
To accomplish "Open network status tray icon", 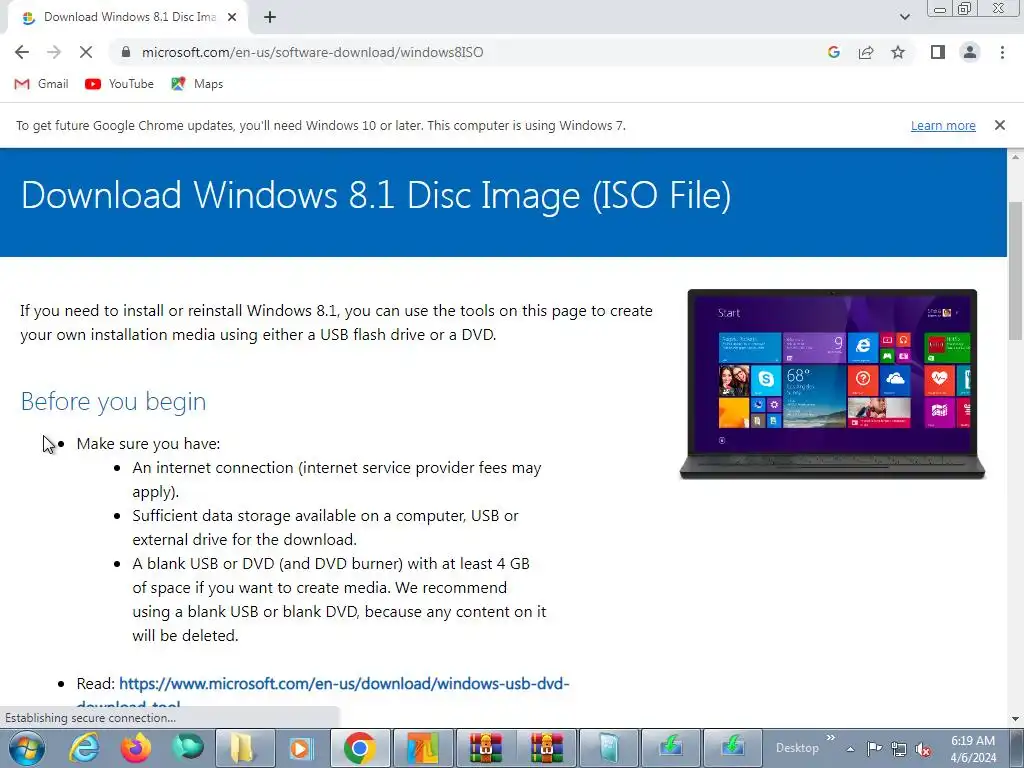I will click(x=899, y=749).
